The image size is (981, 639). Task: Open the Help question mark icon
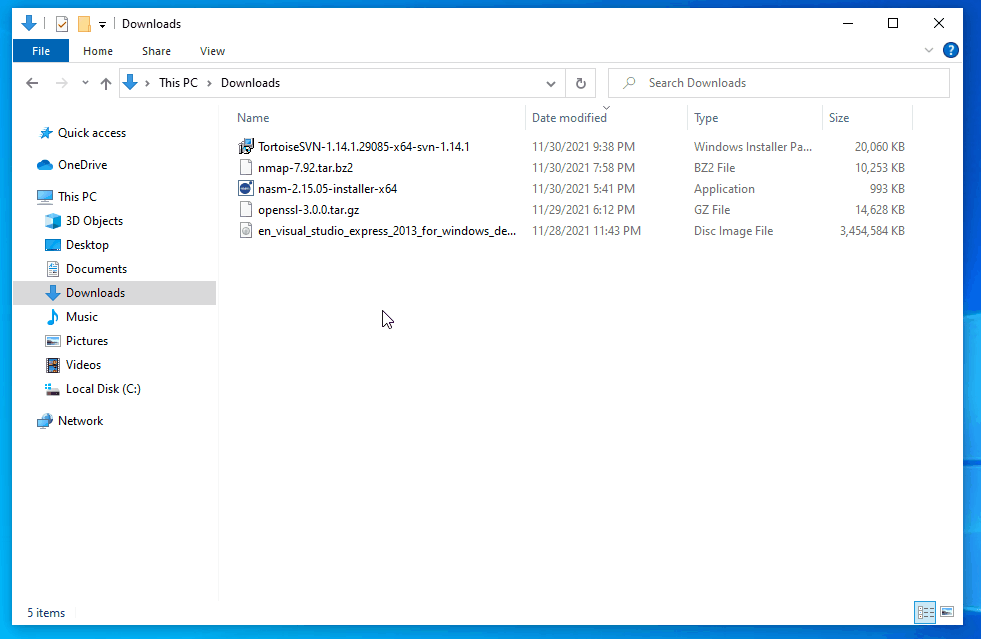tap(950, 50)
